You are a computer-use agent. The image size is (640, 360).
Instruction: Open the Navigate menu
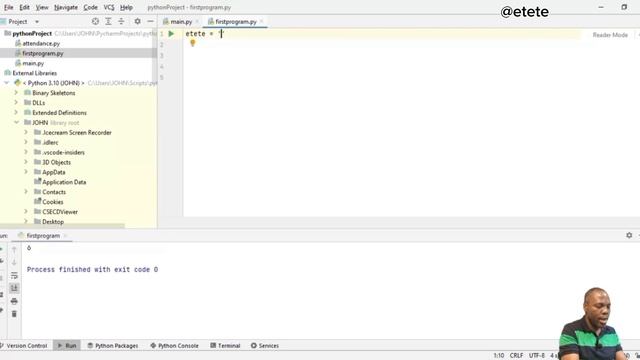[x=66, y=7]
